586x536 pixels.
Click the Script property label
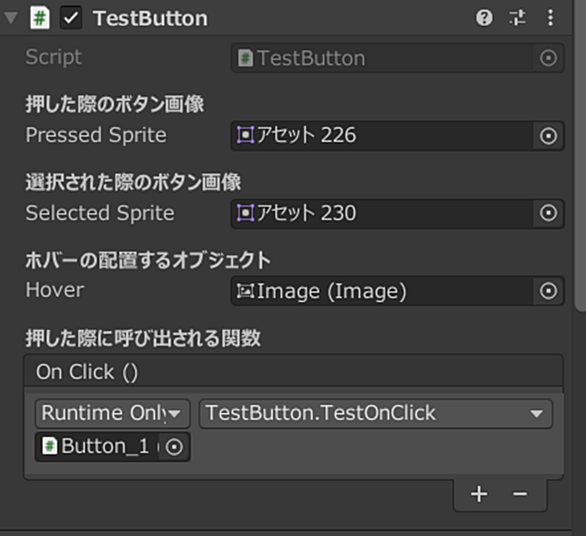[x=54, y=57]
